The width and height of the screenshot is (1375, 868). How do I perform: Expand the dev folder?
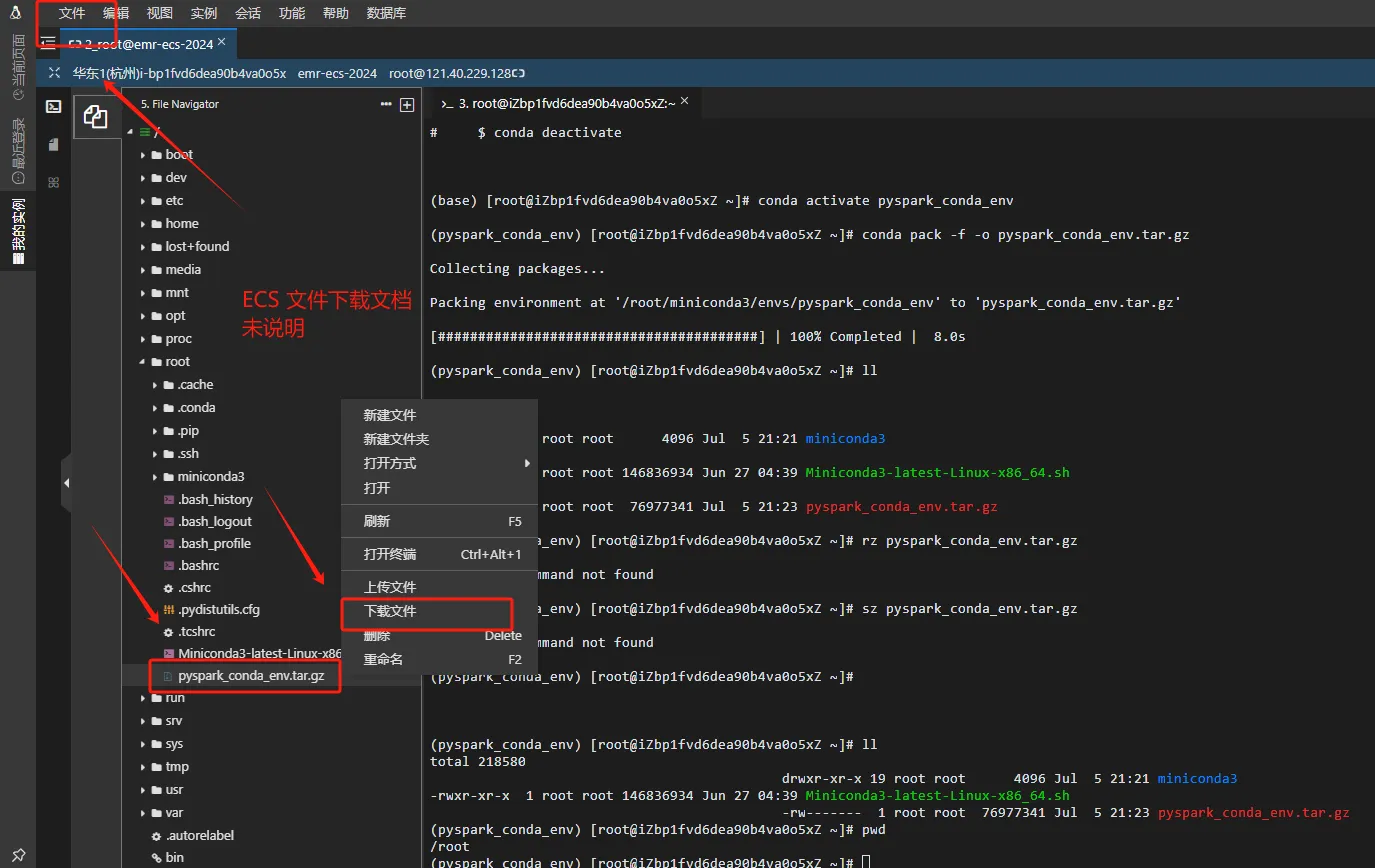tap(143, 178)
